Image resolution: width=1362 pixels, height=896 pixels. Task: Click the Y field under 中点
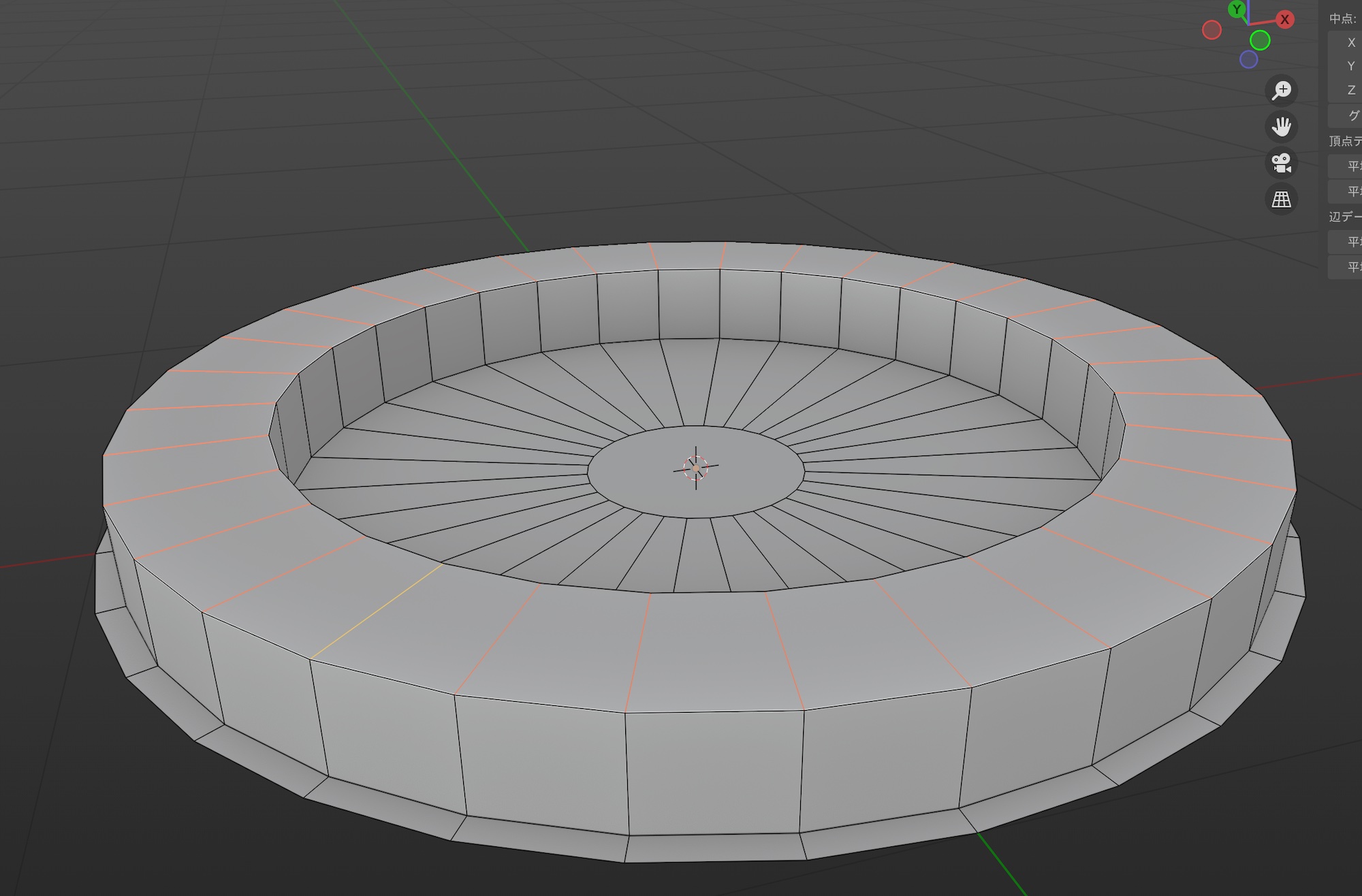coord(1347,66)
